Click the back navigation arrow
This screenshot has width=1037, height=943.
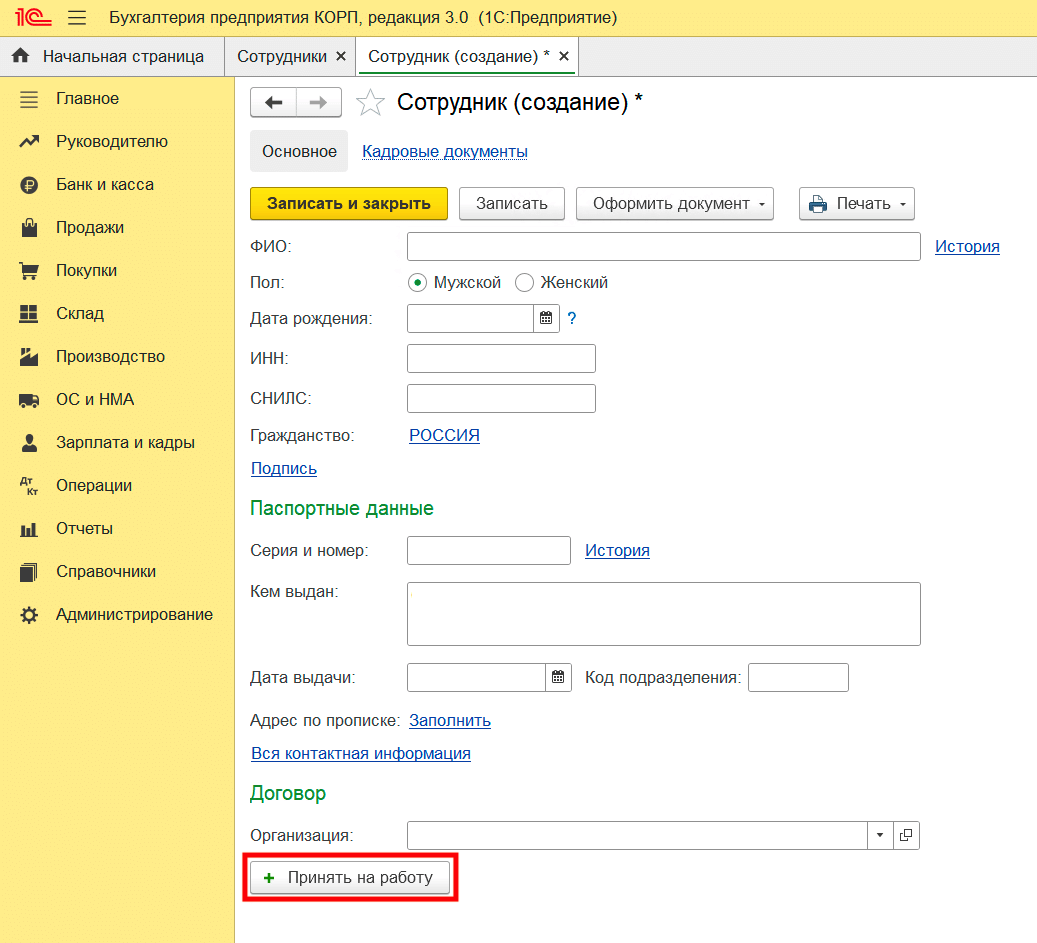[273, 103]
